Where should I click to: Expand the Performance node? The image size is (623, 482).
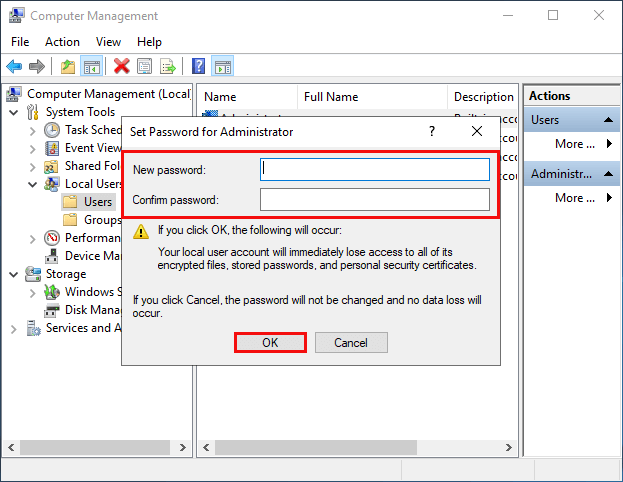[33, 238]
